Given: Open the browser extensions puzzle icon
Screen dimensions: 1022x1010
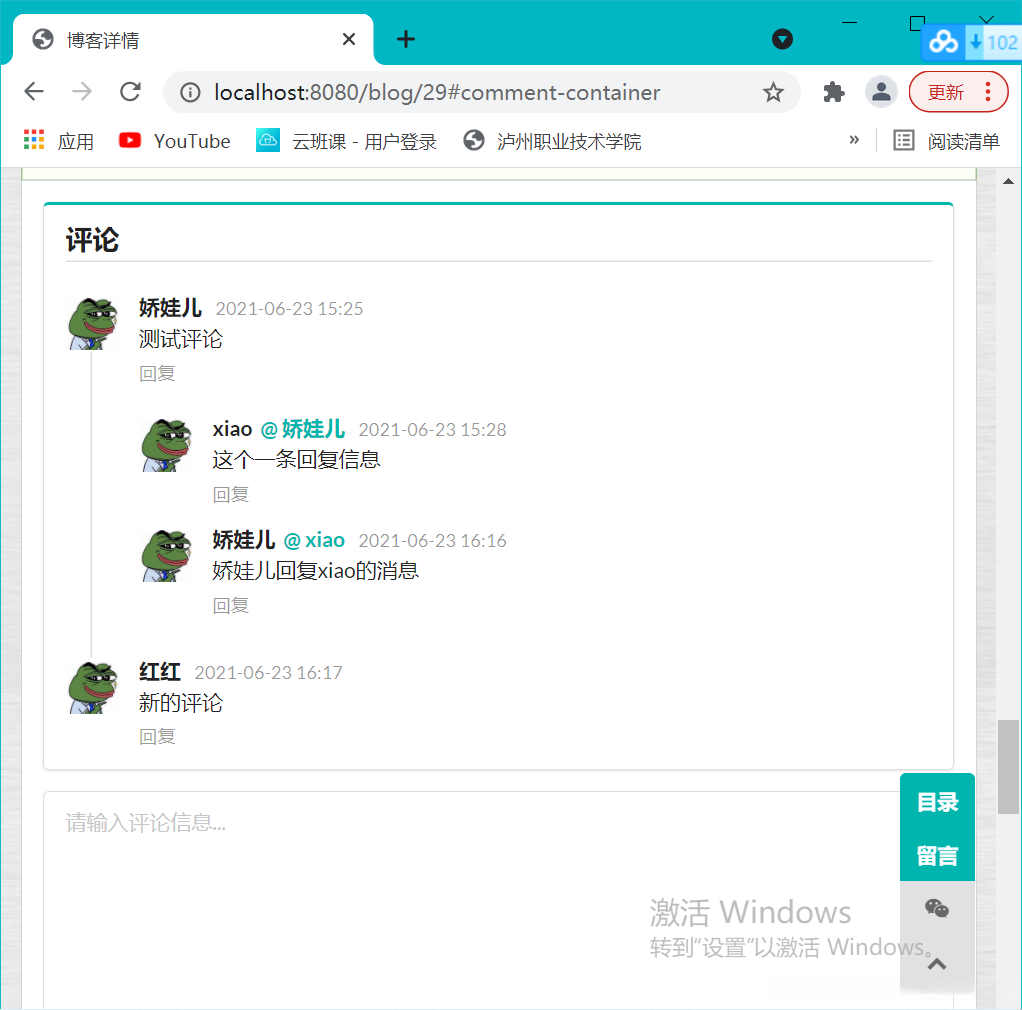Looking at the screenshot, I should coord(833,91).
